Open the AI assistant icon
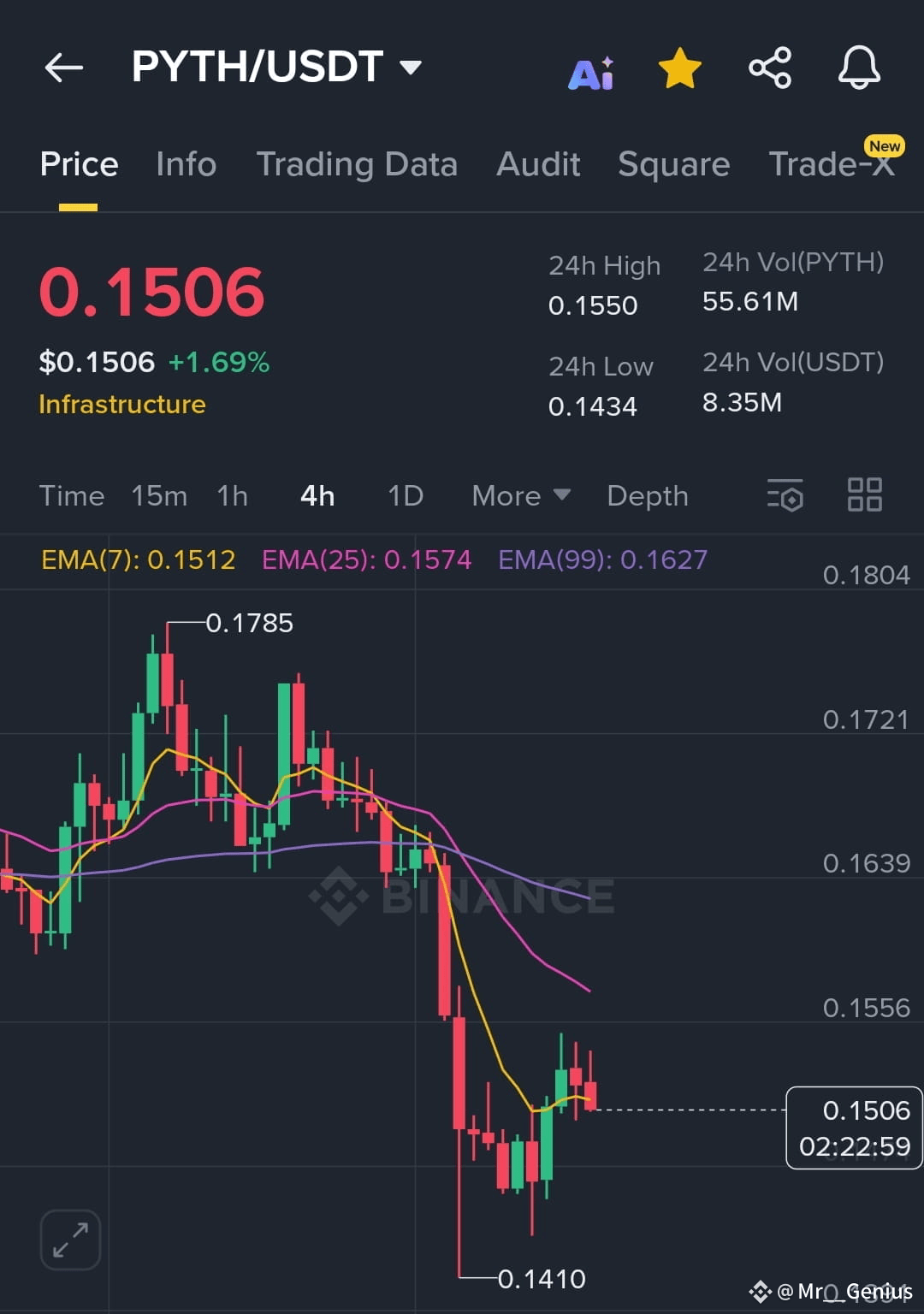 [x=591, y=73]
